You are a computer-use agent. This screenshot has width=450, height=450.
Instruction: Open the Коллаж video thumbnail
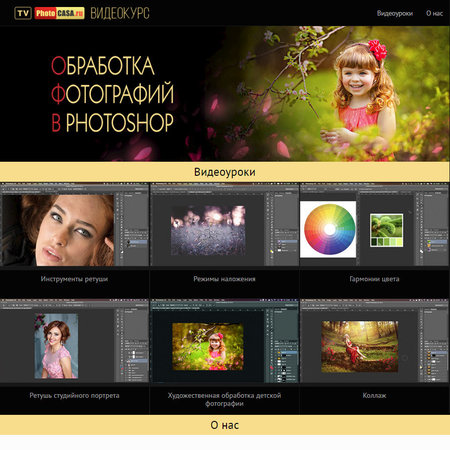(x=375, y=341)
